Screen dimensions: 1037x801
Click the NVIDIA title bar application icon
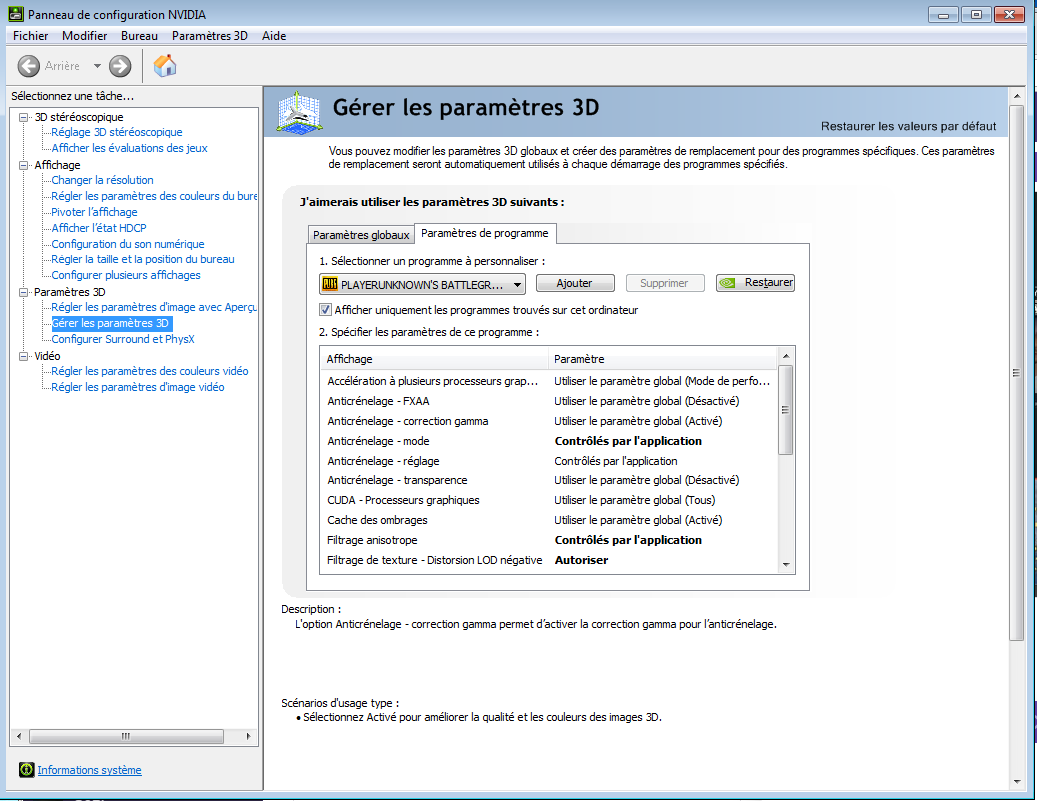(13, 14)
